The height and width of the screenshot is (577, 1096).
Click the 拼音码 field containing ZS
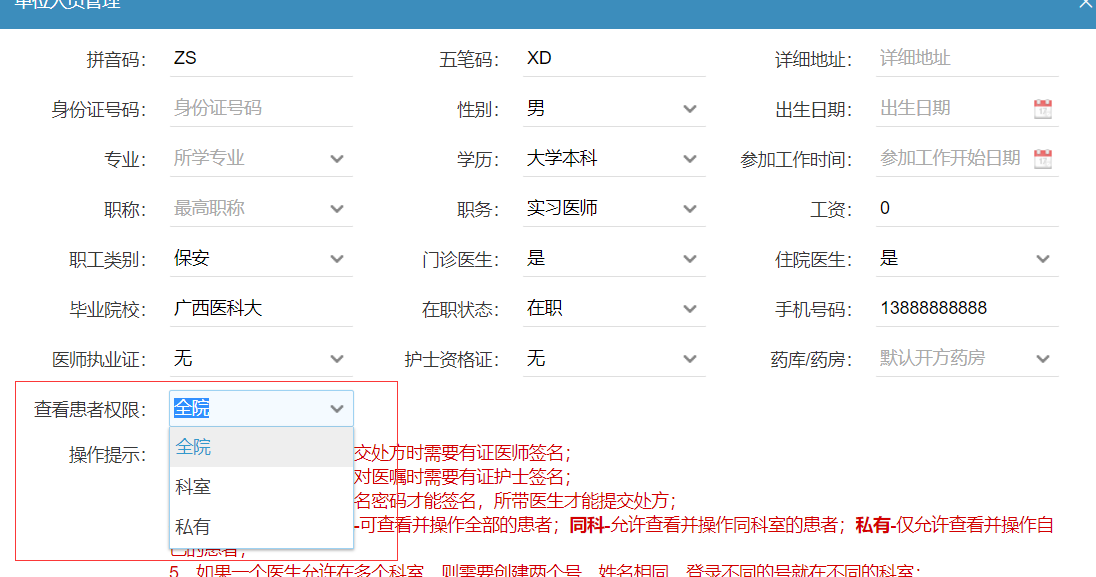260,58
